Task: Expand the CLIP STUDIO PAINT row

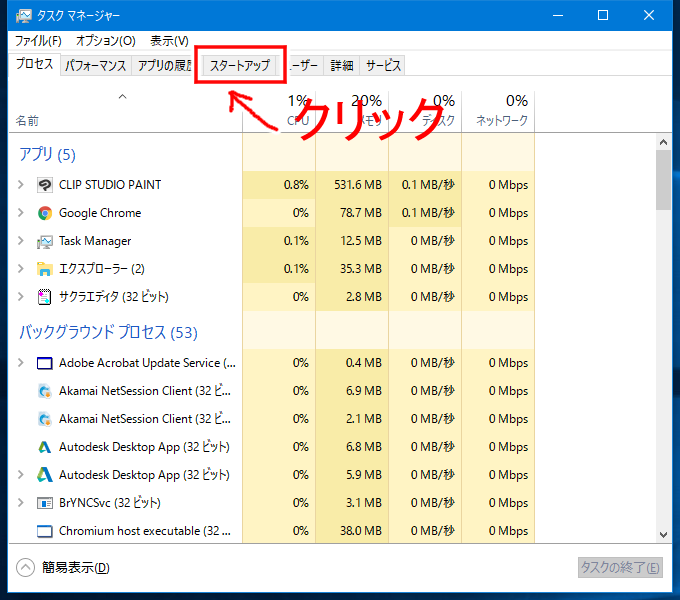Action: pos(20,185)
